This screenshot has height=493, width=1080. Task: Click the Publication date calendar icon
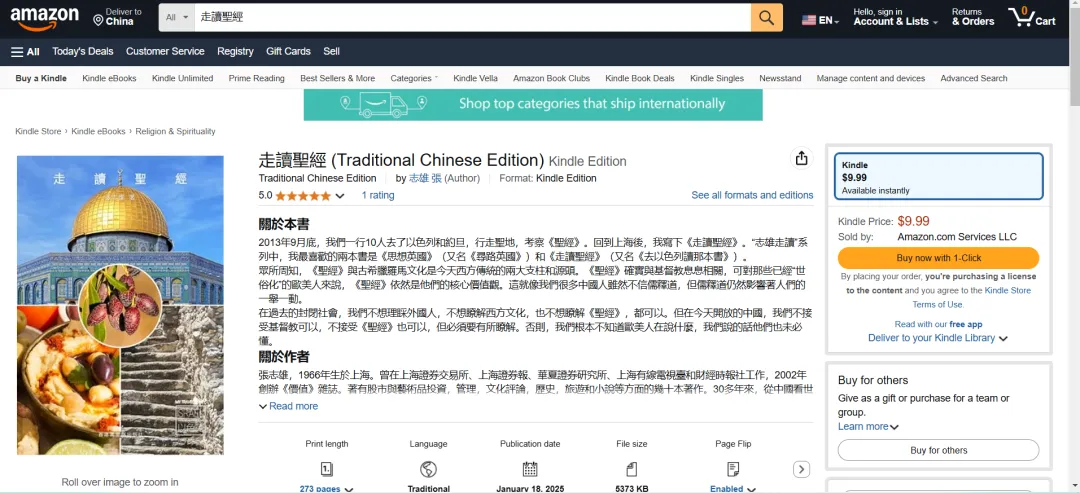[530, 470]
